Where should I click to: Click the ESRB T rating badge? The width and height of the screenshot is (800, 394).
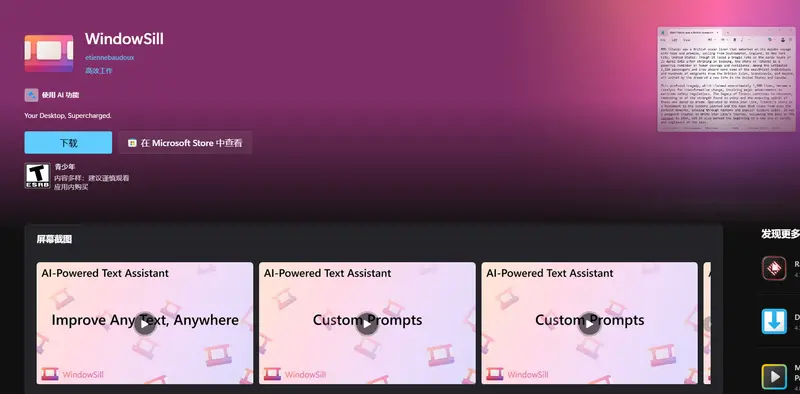coord(38,176)
